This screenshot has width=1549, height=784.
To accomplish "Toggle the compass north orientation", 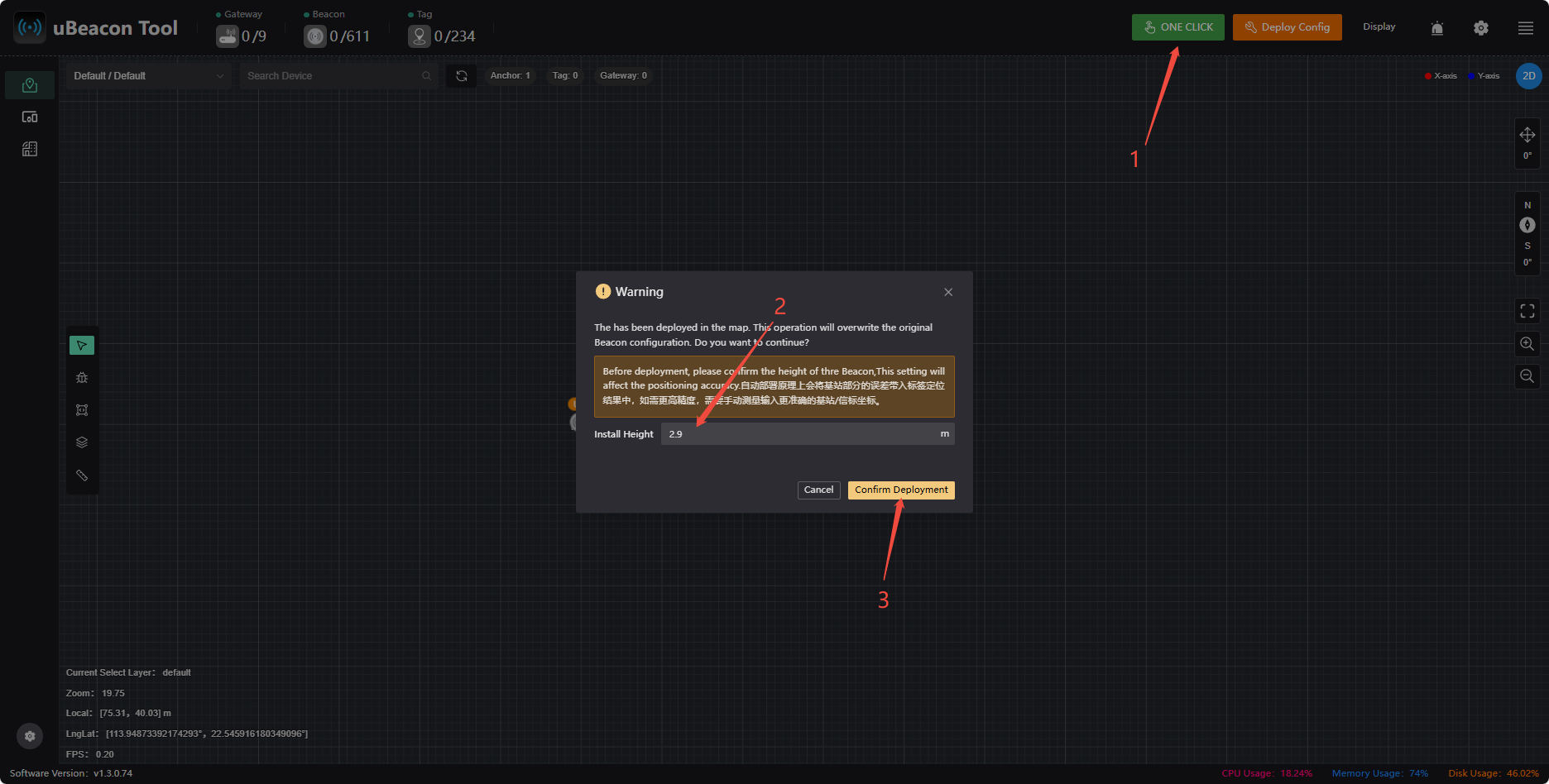I will (1527, 225).
